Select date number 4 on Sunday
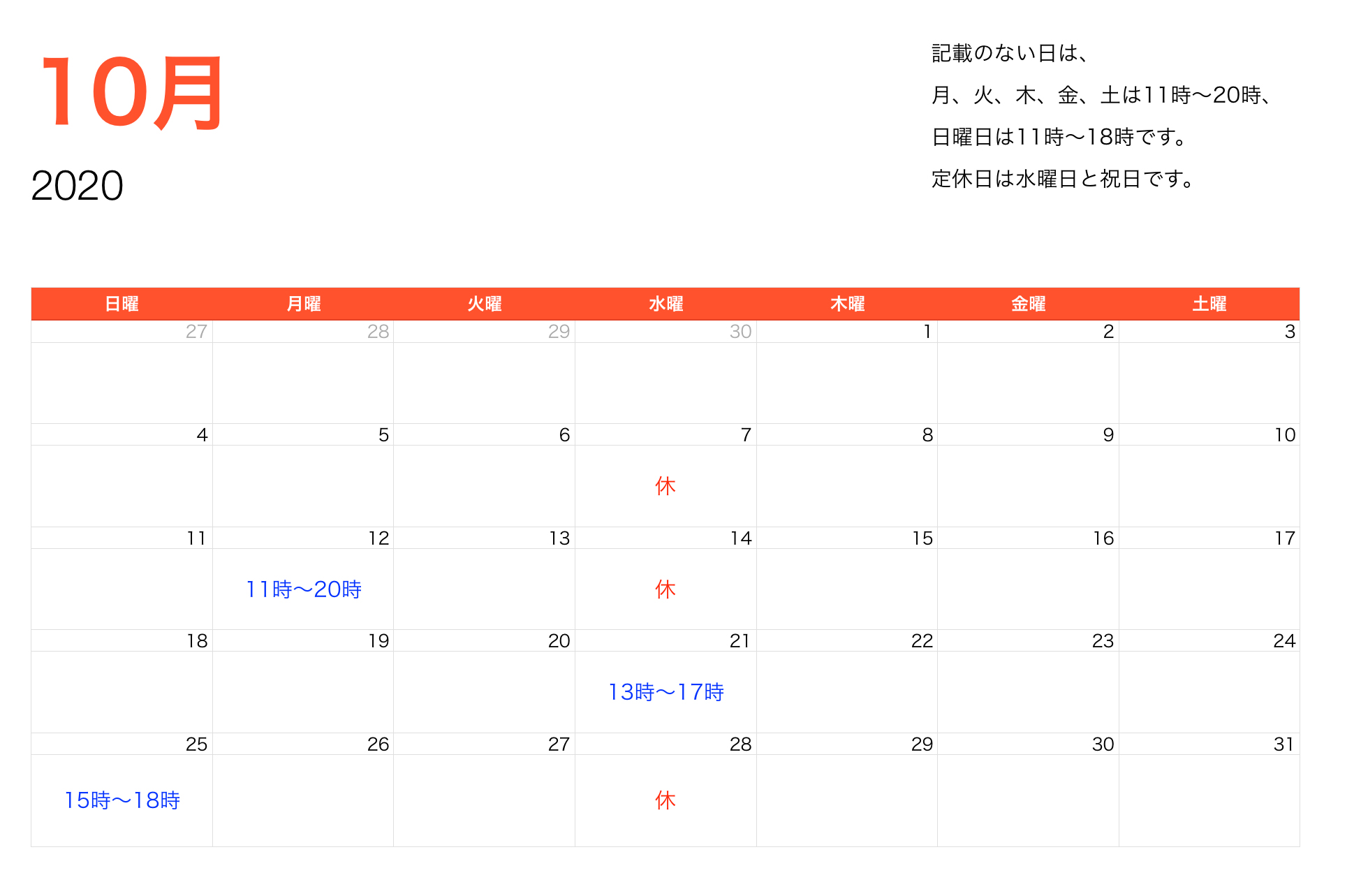1361x896 pixels. [x=202, y=435]
